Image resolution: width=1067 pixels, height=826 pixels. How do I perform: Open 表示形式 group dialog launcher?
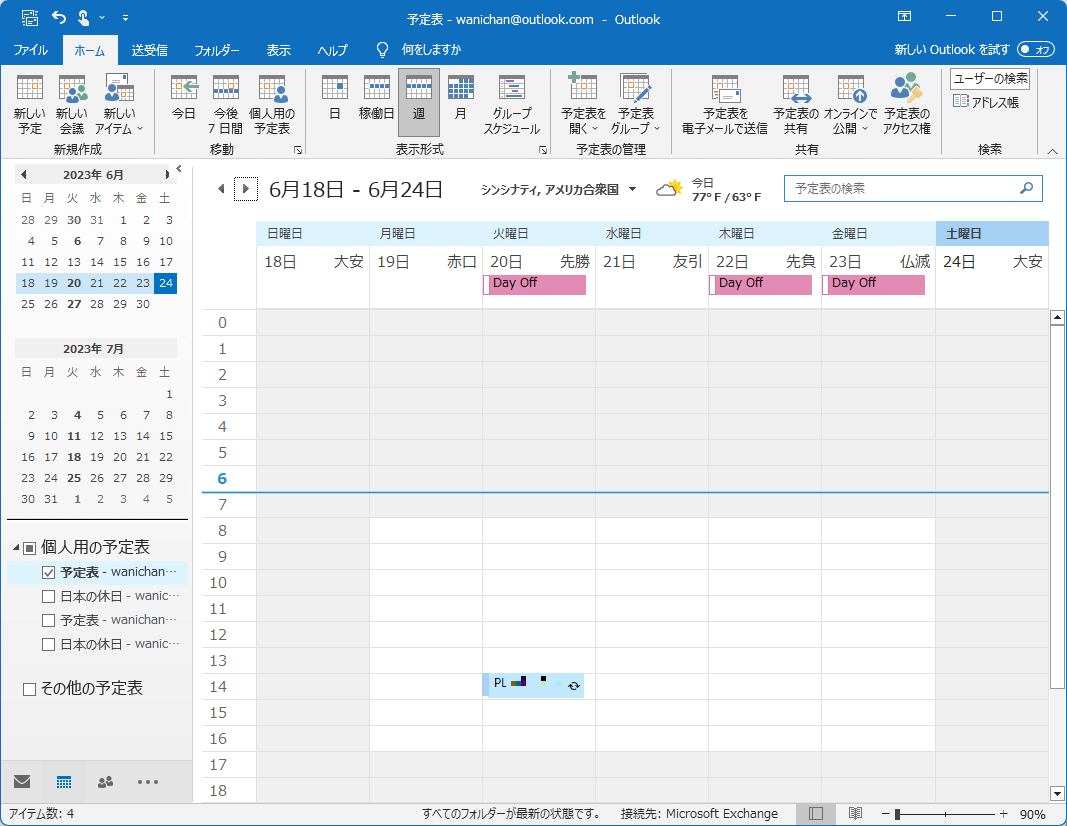(x=542, y=150)
